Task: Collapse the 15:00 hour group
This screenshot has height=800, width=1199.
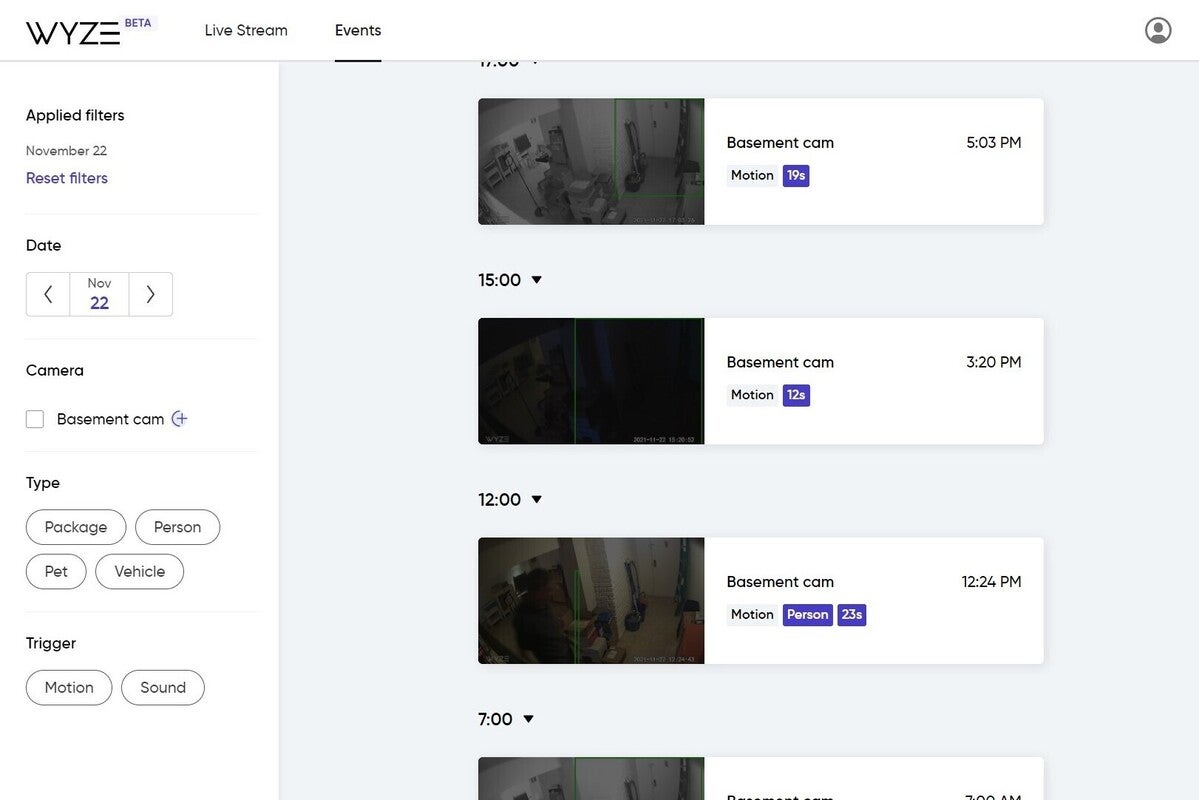Action: tap(536, 280)
